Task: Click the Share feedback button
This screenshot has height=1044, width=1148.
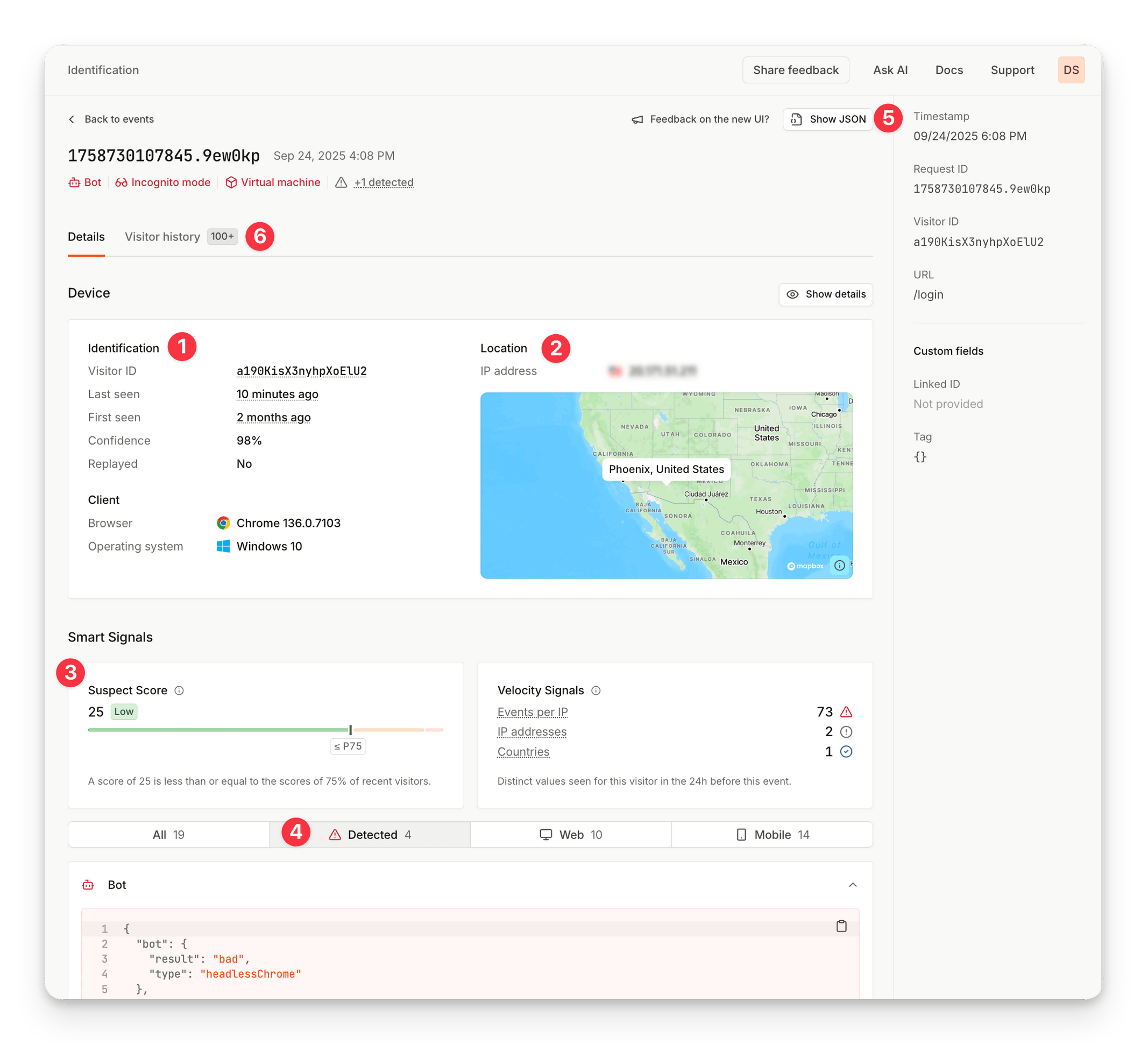Action: (796, 70)
